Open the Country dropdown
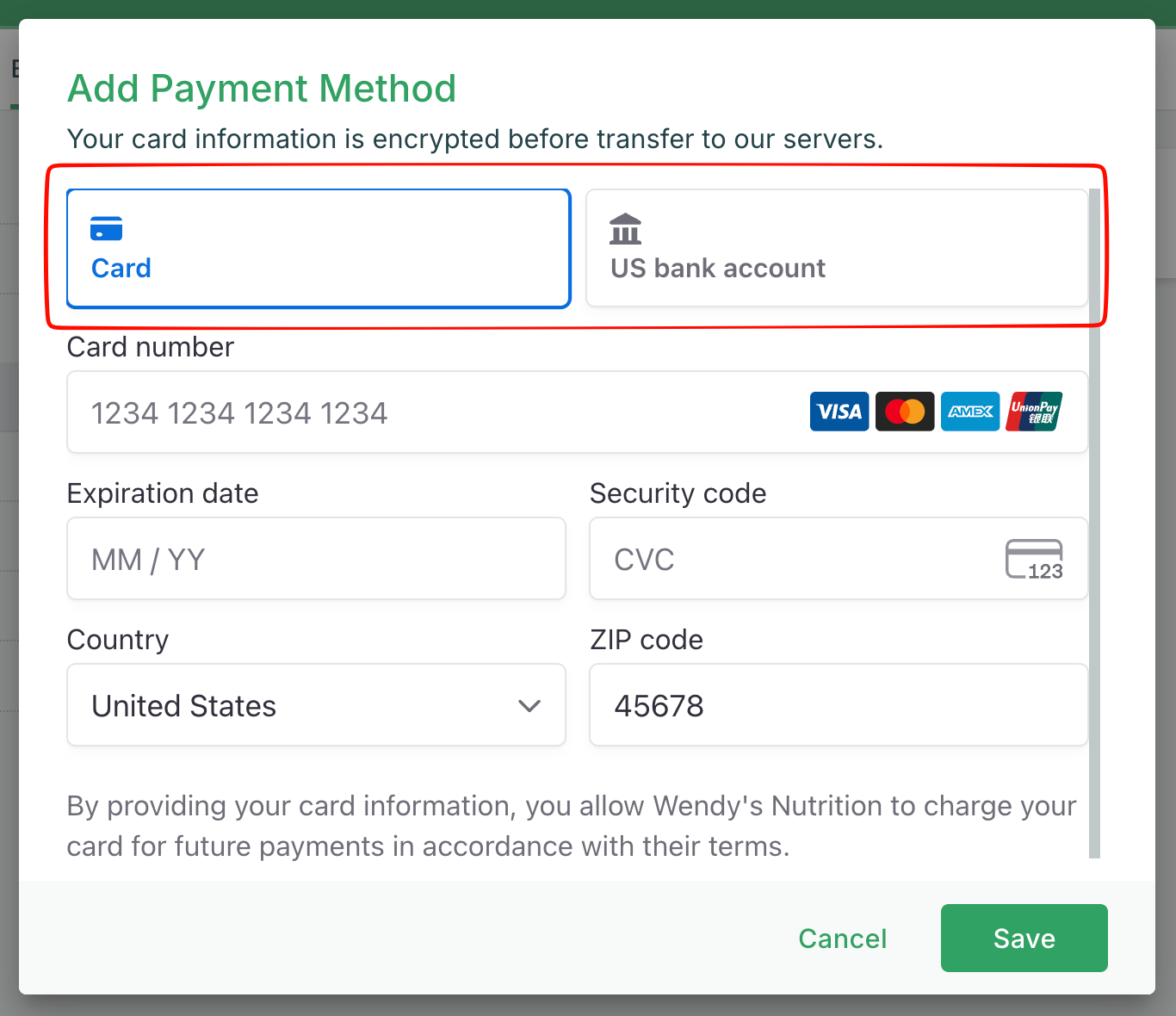This screenshot has width=1176, height=1016. point(315,705)
